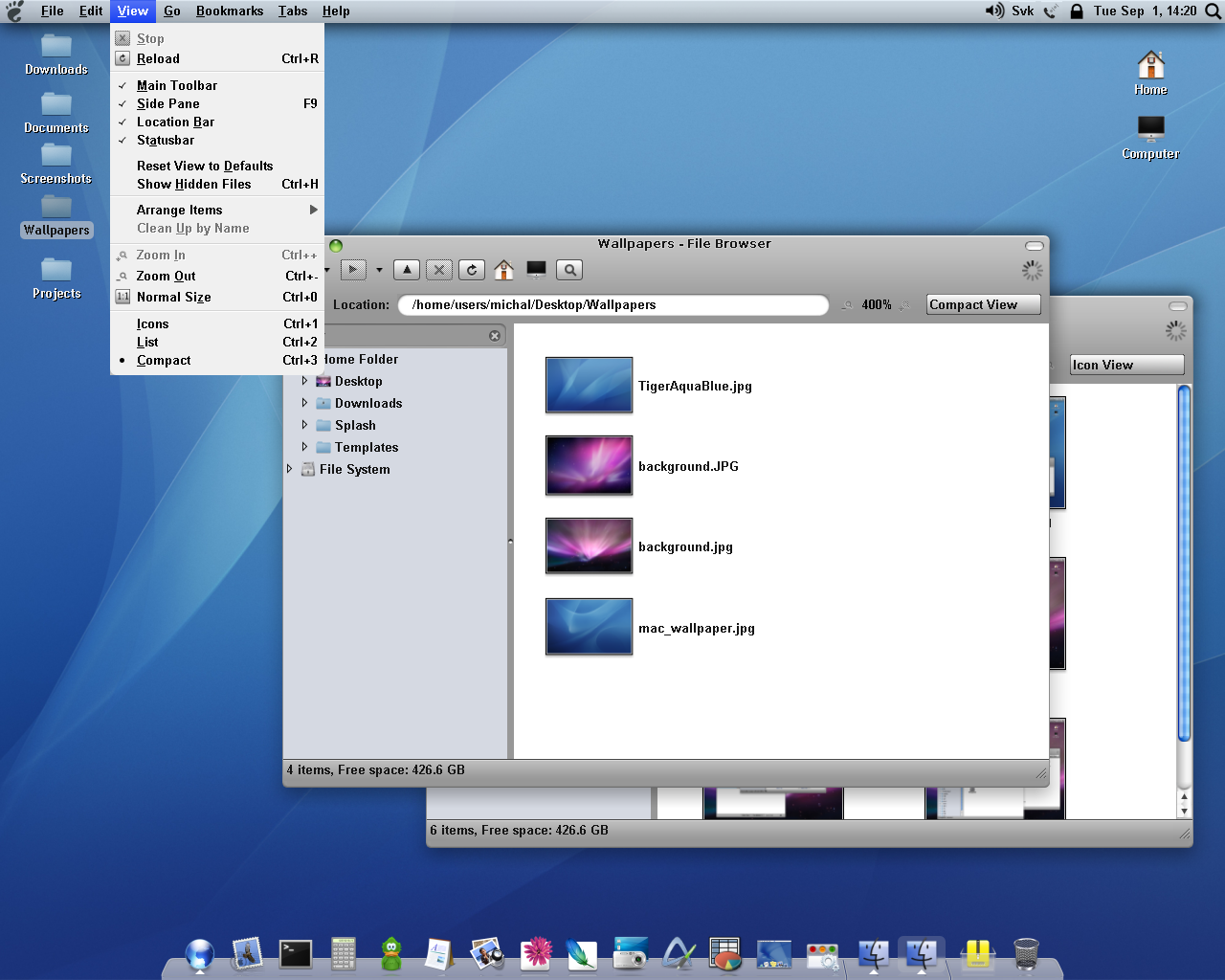Choose Normal Size in View menu

(217, 297)
